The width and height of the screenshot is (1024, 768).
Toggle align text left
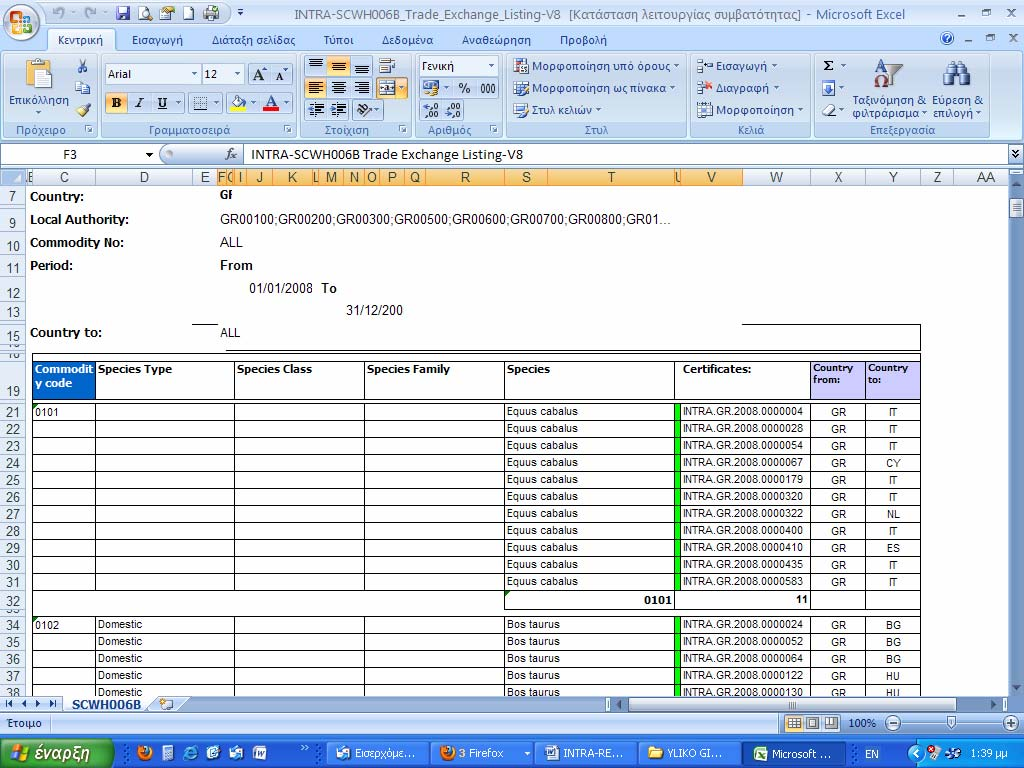coord(315,88)
